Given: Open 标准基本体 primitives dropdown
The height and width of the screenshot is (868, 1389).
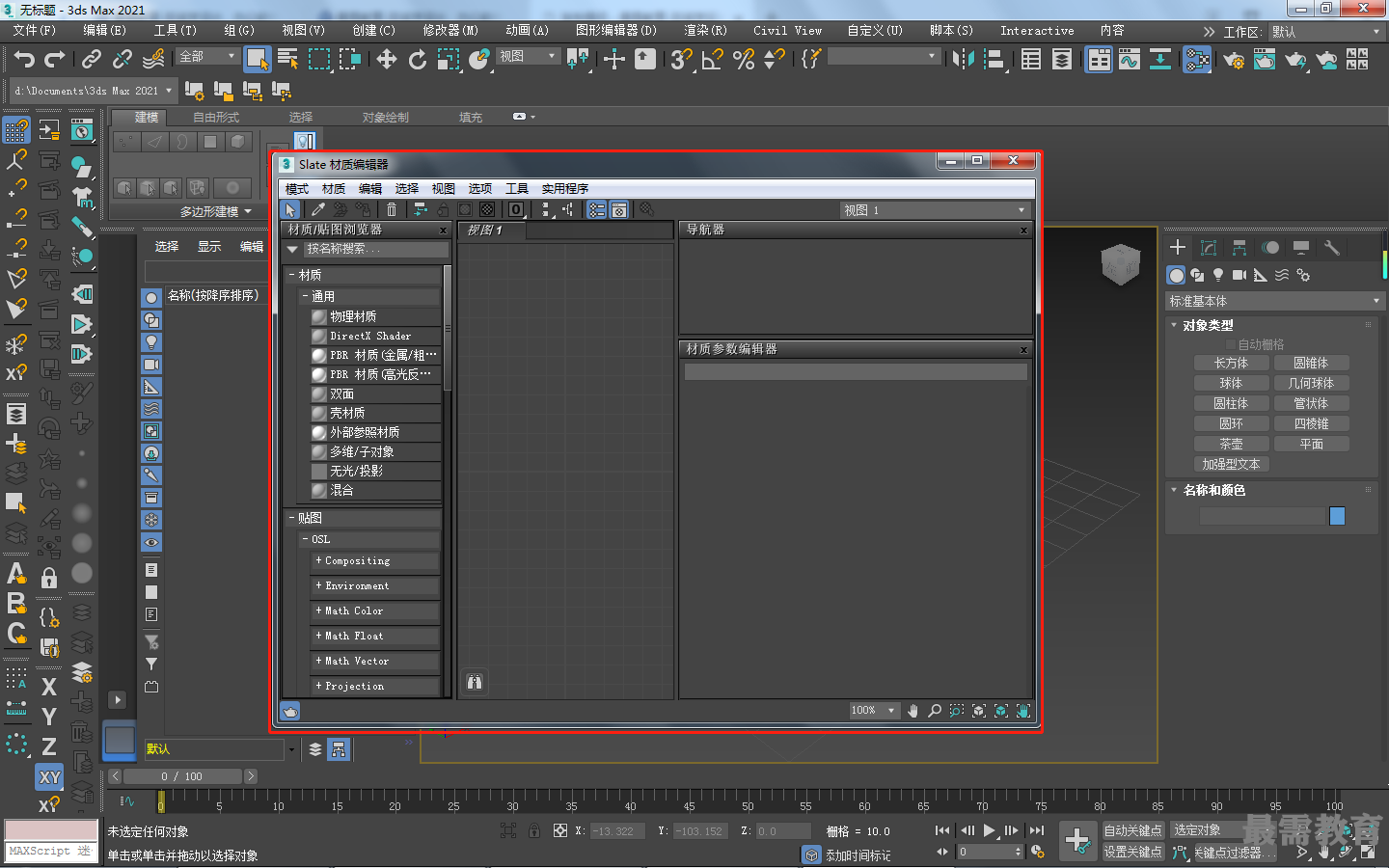Looking at the screenshot, I should pos(1275,301).
